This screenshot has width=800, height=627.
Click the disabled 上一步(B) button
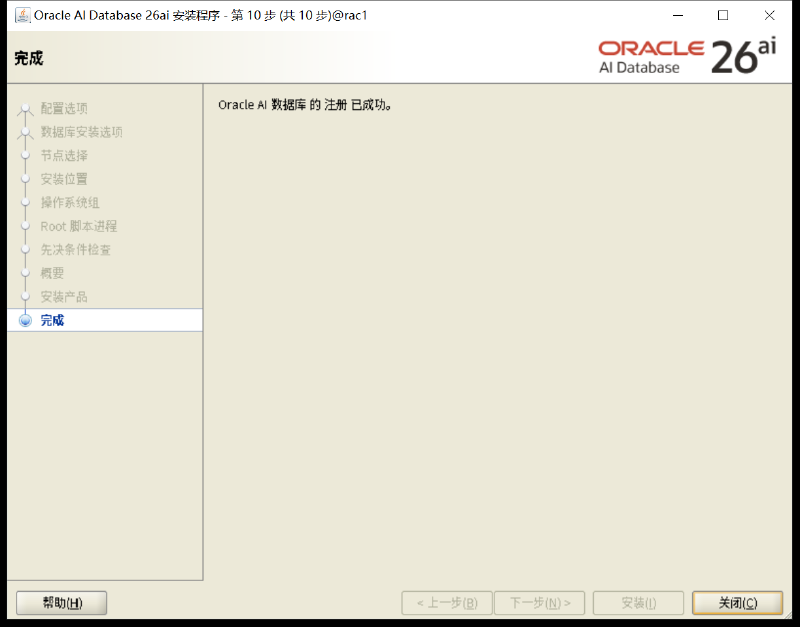(447, 603)
